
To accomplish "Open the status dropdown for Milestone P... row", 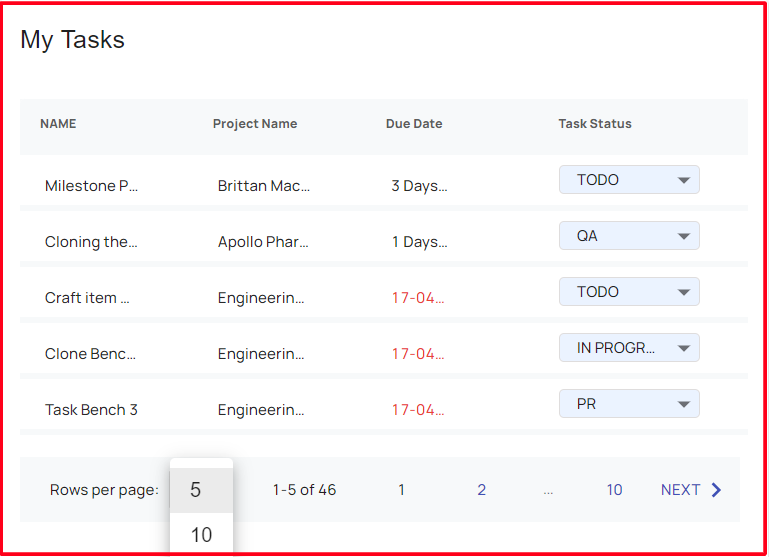I will (629, 179).
